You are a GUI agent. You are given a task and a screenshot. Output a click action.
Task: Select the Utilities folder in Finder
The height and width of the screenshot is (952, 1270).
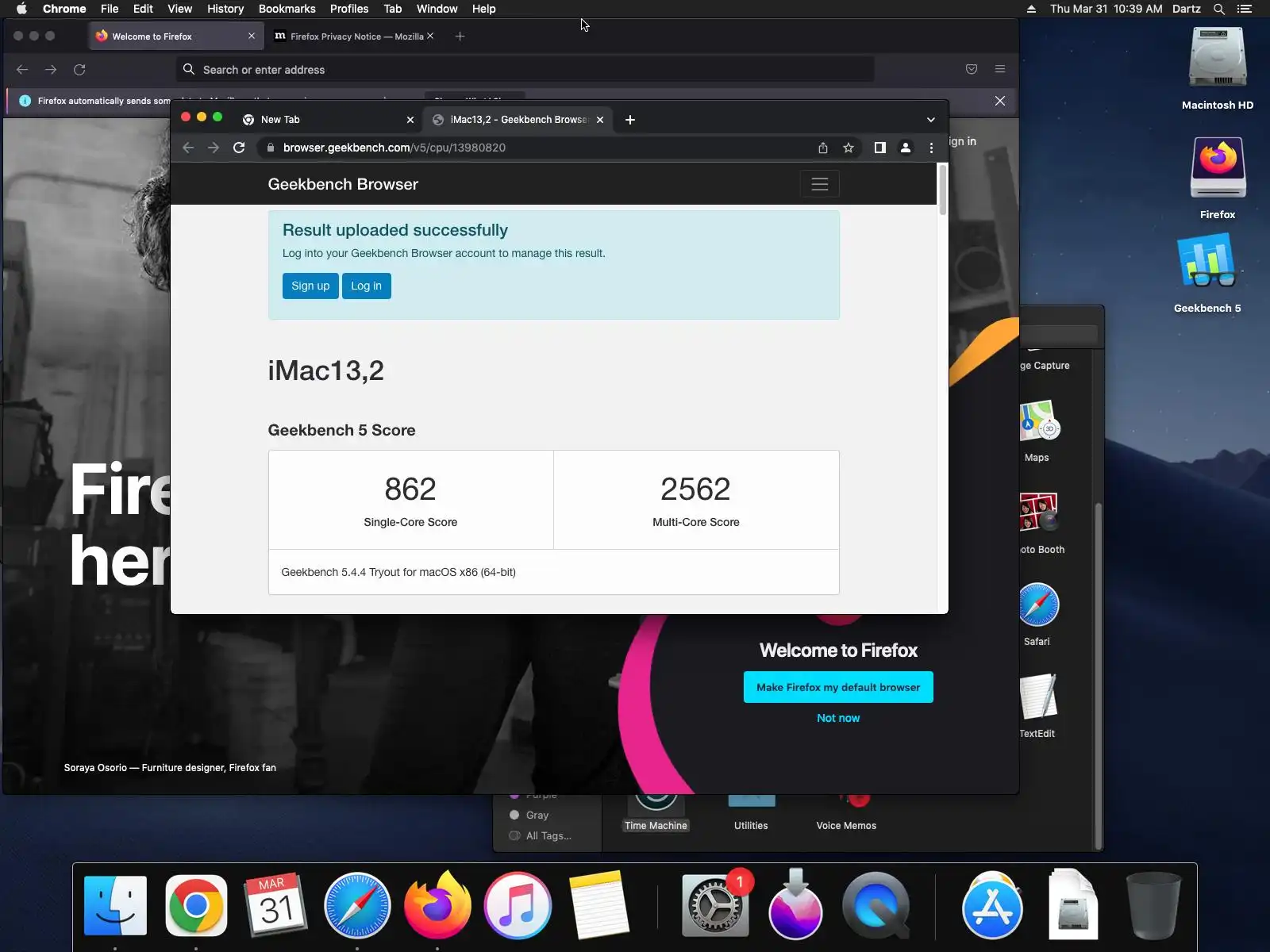pos(751,813)
